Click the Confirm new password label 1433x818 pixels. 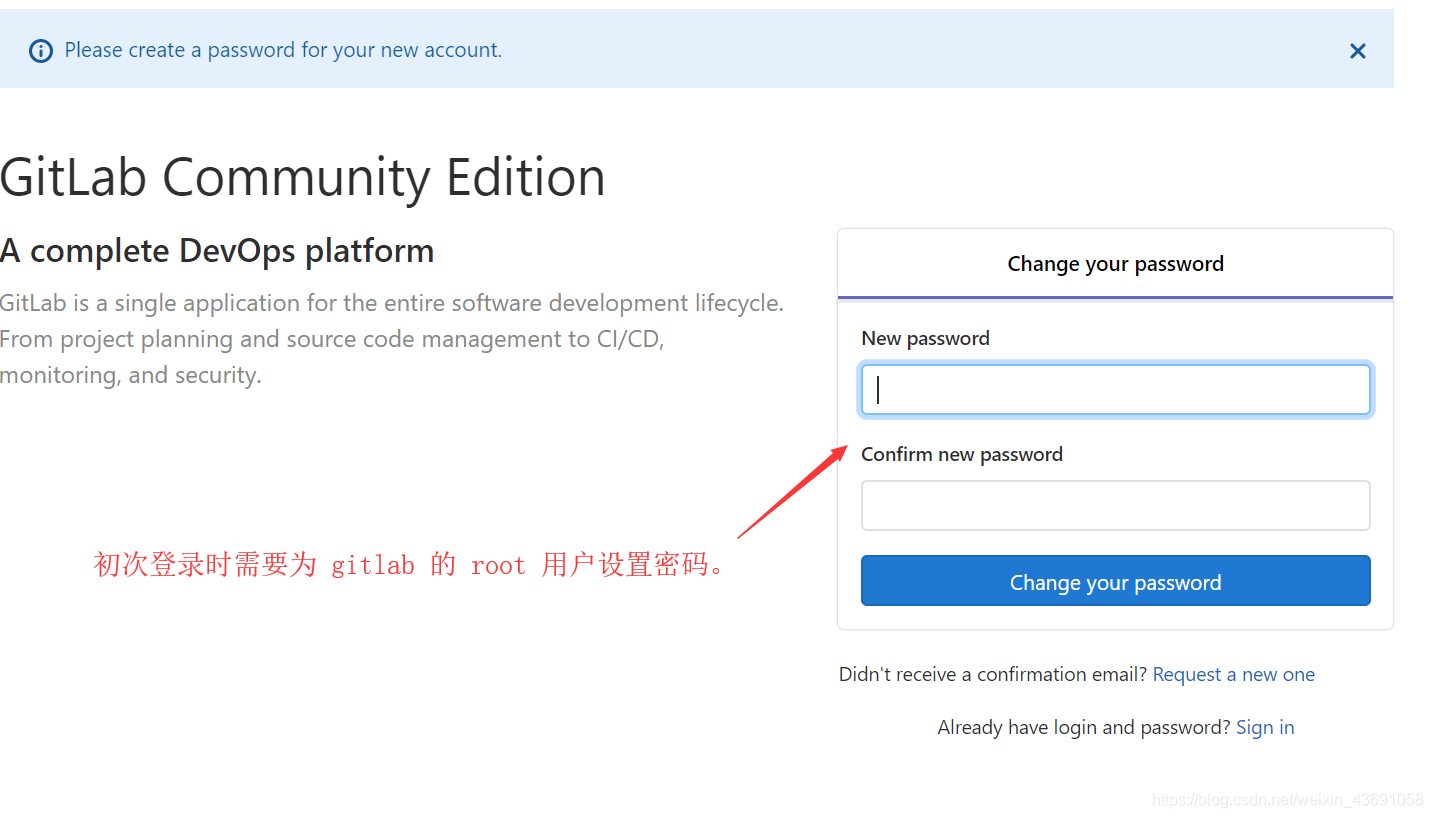click(x=962, y=455)
